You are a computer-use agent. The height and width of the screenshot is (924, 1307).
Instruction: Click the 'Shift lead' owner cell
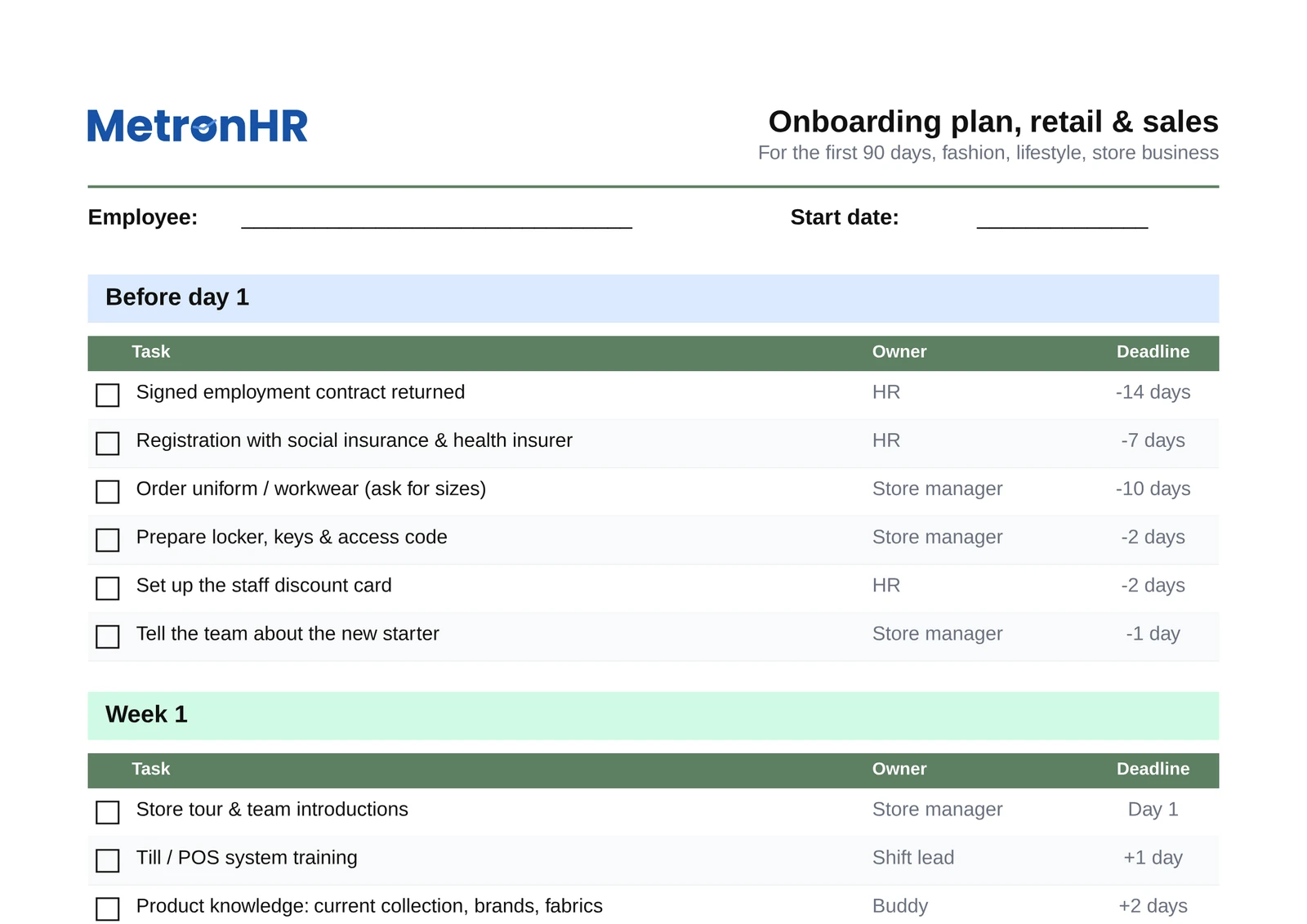pos(913,858)
